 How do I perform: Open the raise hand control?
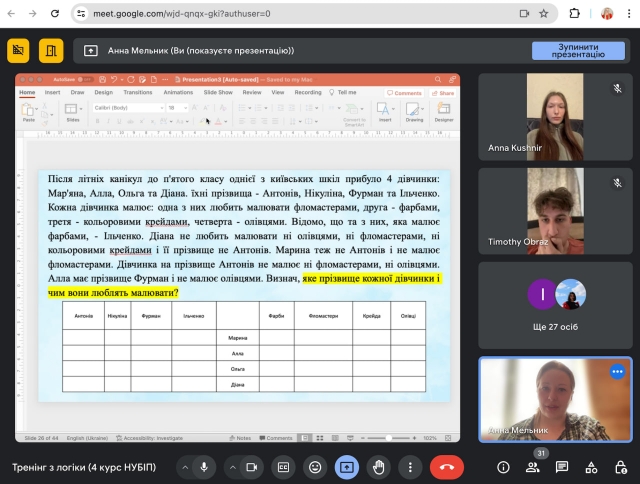(378, 467)
